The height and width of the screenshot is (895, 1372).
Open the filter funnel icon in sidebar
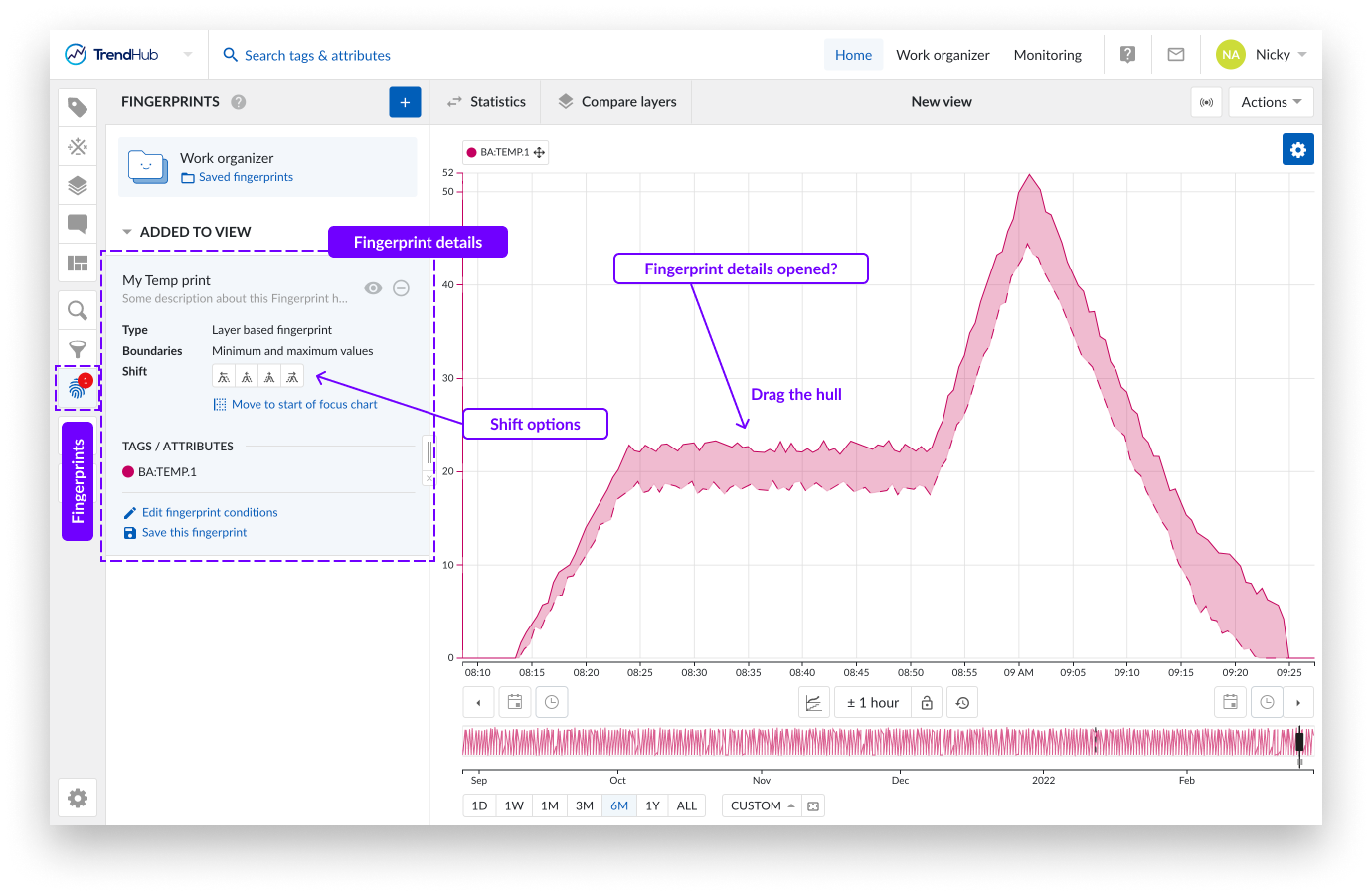click(x=78, y=350)
